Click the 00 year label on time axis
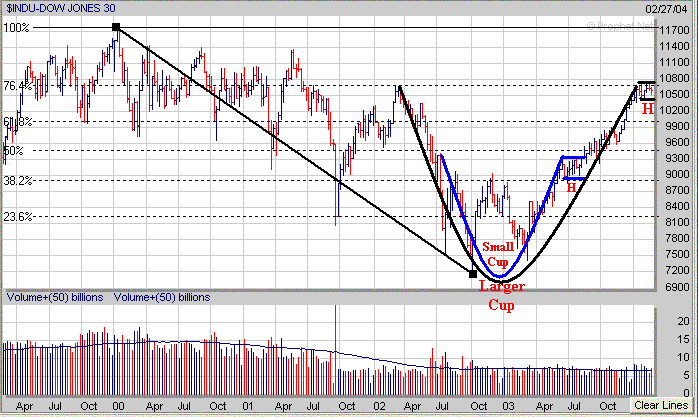The height and width of the screenshot is (417, 698). [x=118, y=406]
